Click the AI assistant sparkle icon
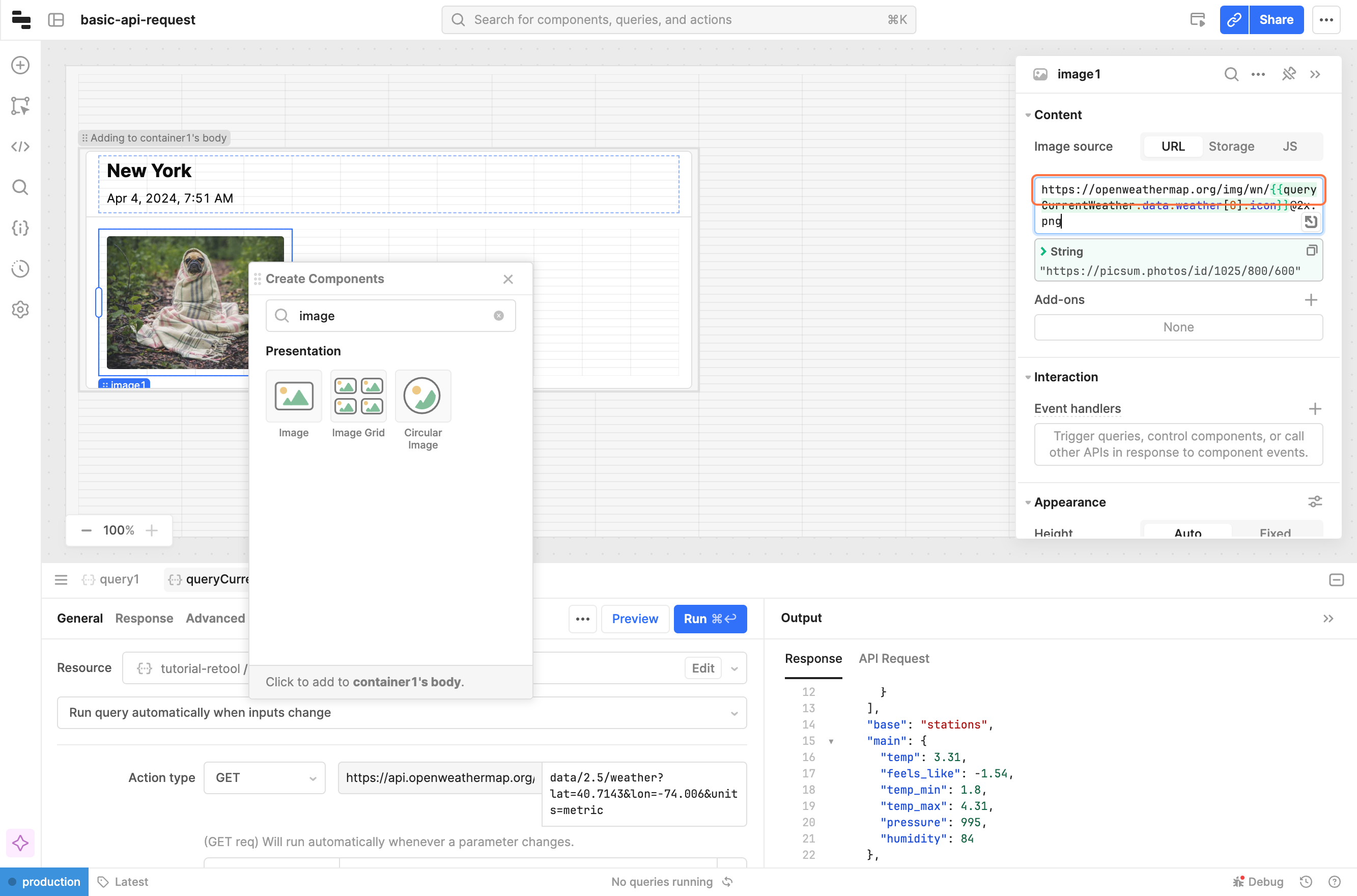This screenshot has width=1357, height=896. coord(20,843)
